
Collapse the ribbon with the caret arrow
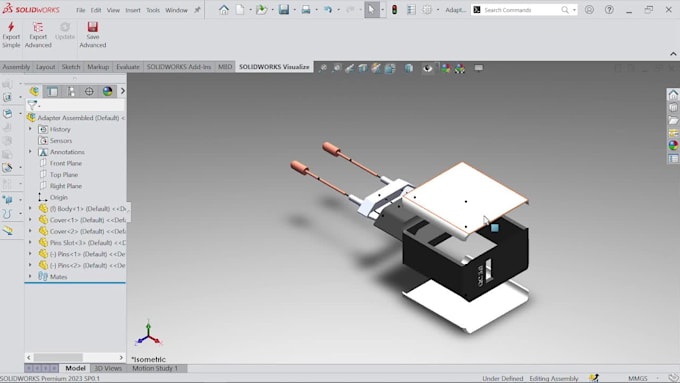coord(673,54)
